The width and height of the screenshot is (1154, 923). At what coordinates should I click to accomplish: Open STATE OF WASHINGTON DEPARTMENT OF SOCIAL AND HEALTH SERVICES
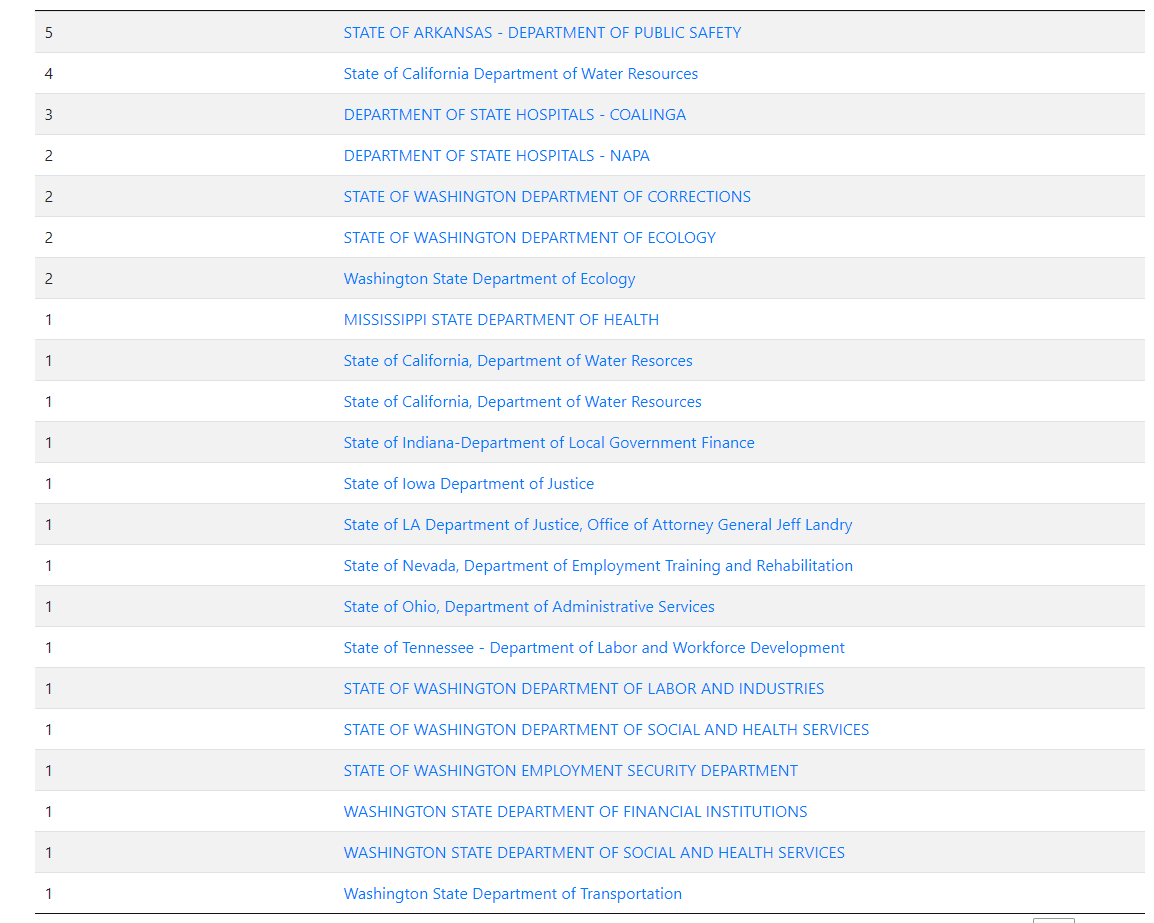pos(606,729)
